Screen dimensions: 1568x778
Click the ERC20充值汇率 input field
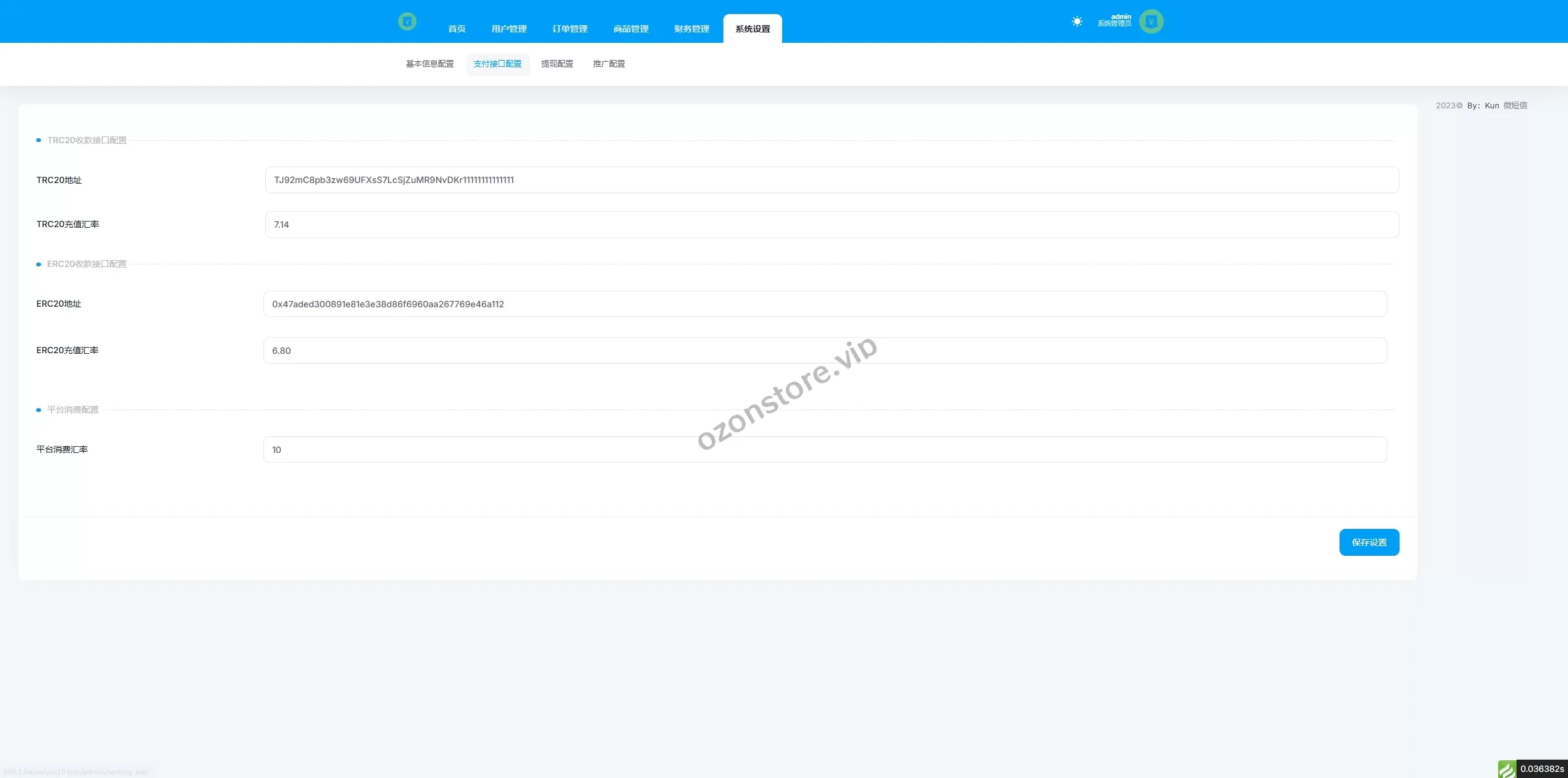point(824,351)
